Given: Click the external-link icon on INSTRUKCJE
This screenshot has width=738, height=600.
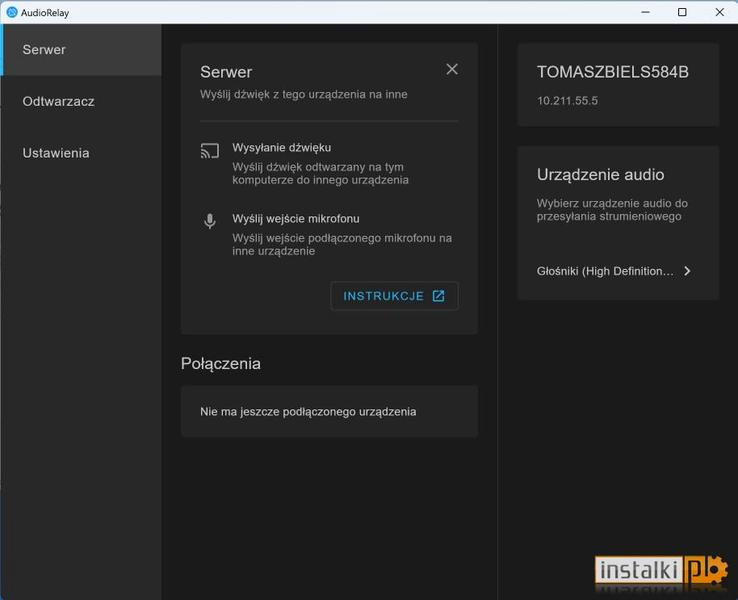Looking at the screenshot, I should [438, 296].
